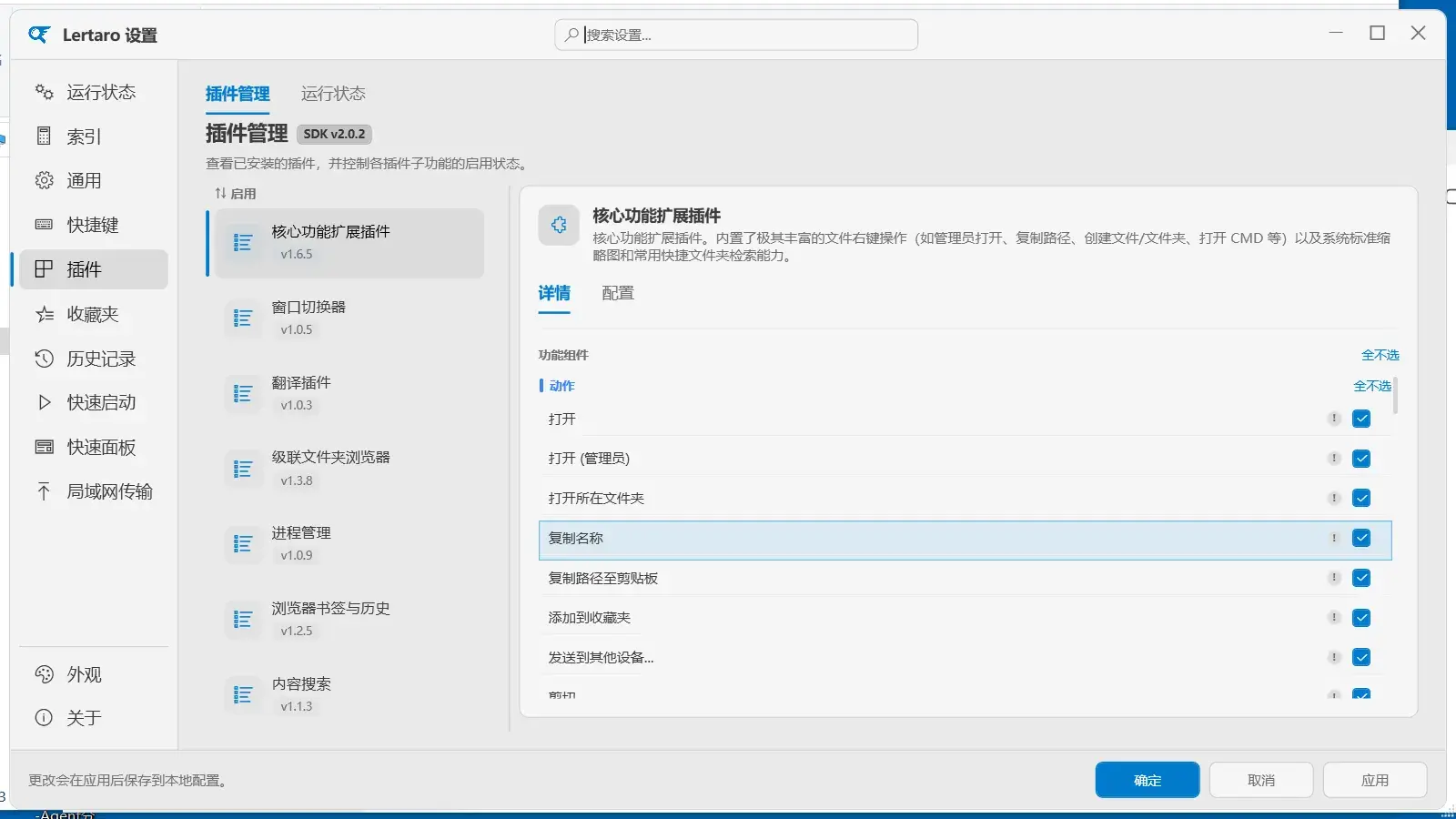Click the info icon beside 添加到收藏夹
The height and width of the screenshot is (819, 1456).
1334,617
